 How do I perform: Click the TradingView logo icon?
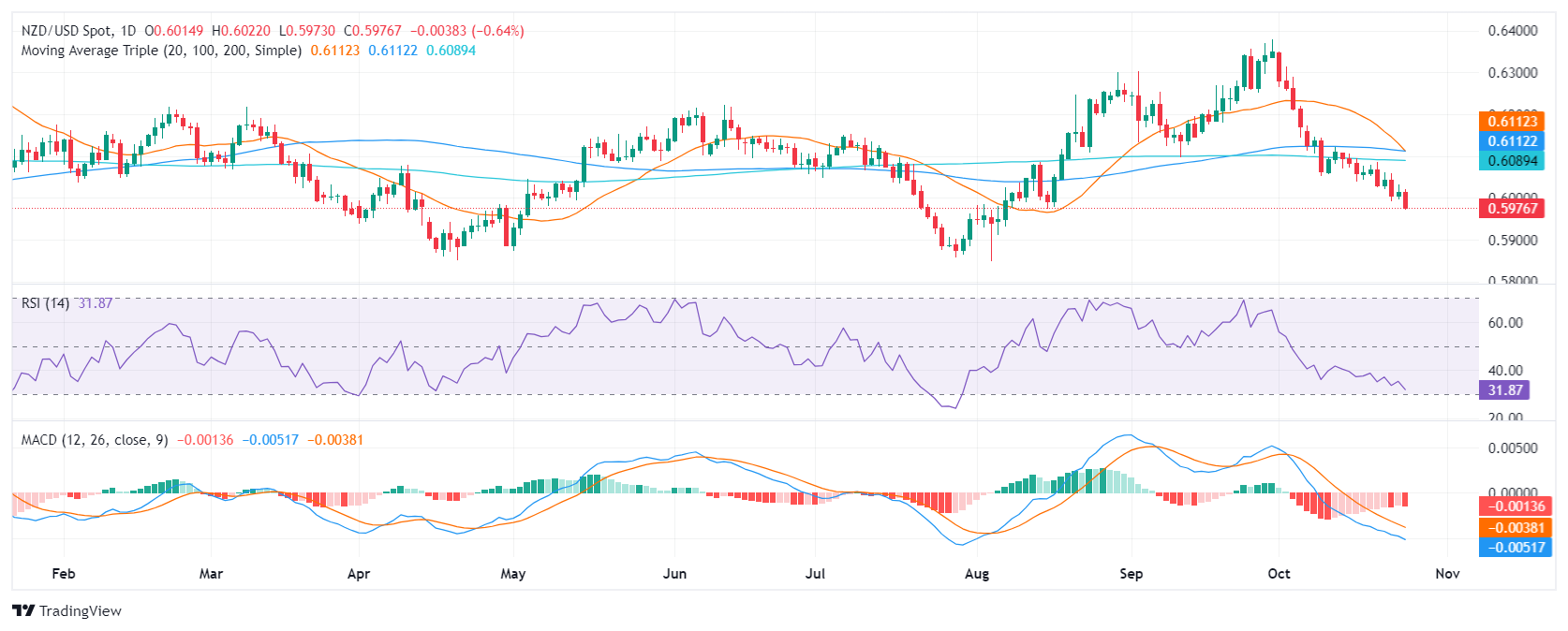[23, 611]
